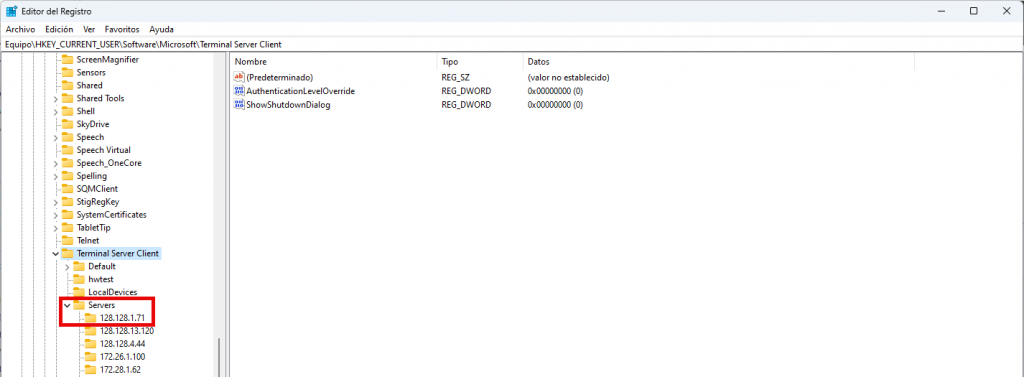Click the AuthenticationLevelOverride DWORD value icon
Viewport: 1024px width, 377px height.
pyautogui.click(x=238, y=91)
